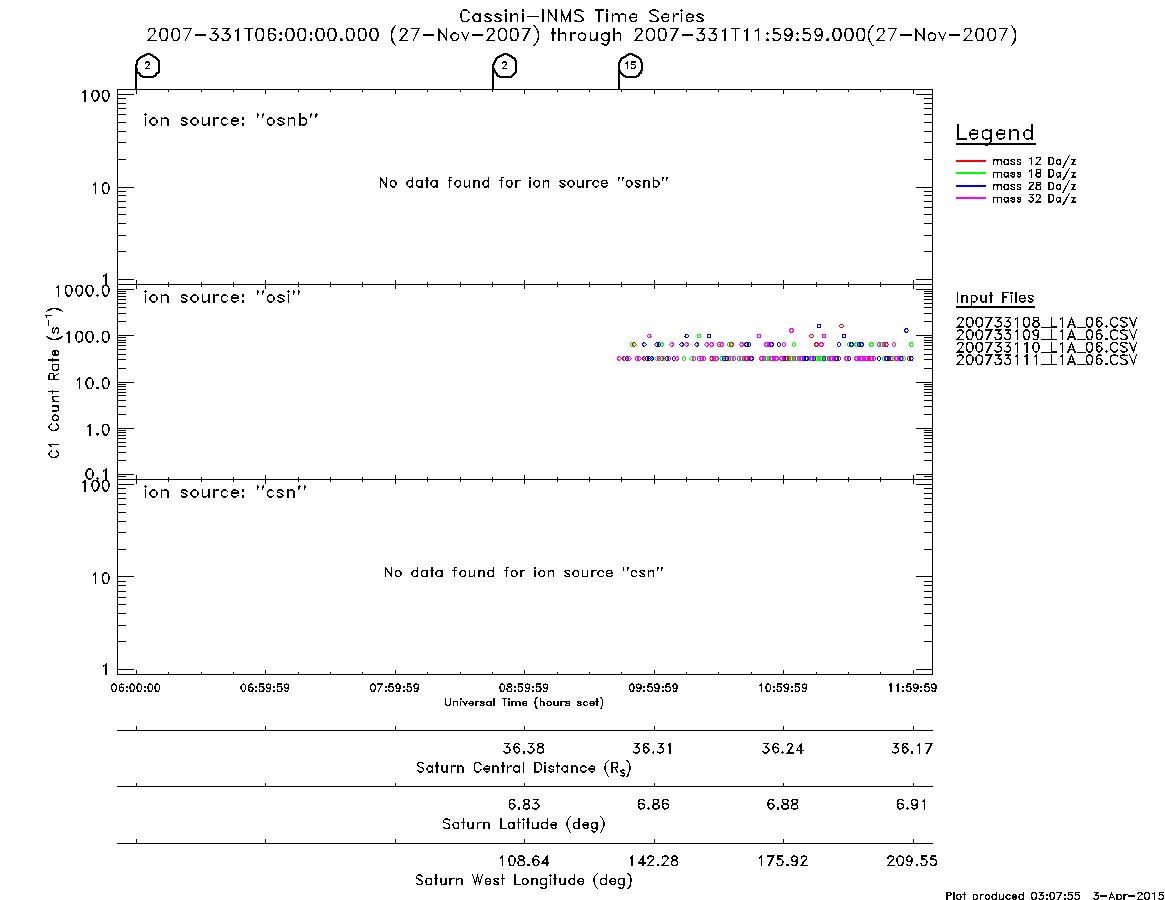
Task: Click the 08:59:59 time axis label
Action: (524, 688)
